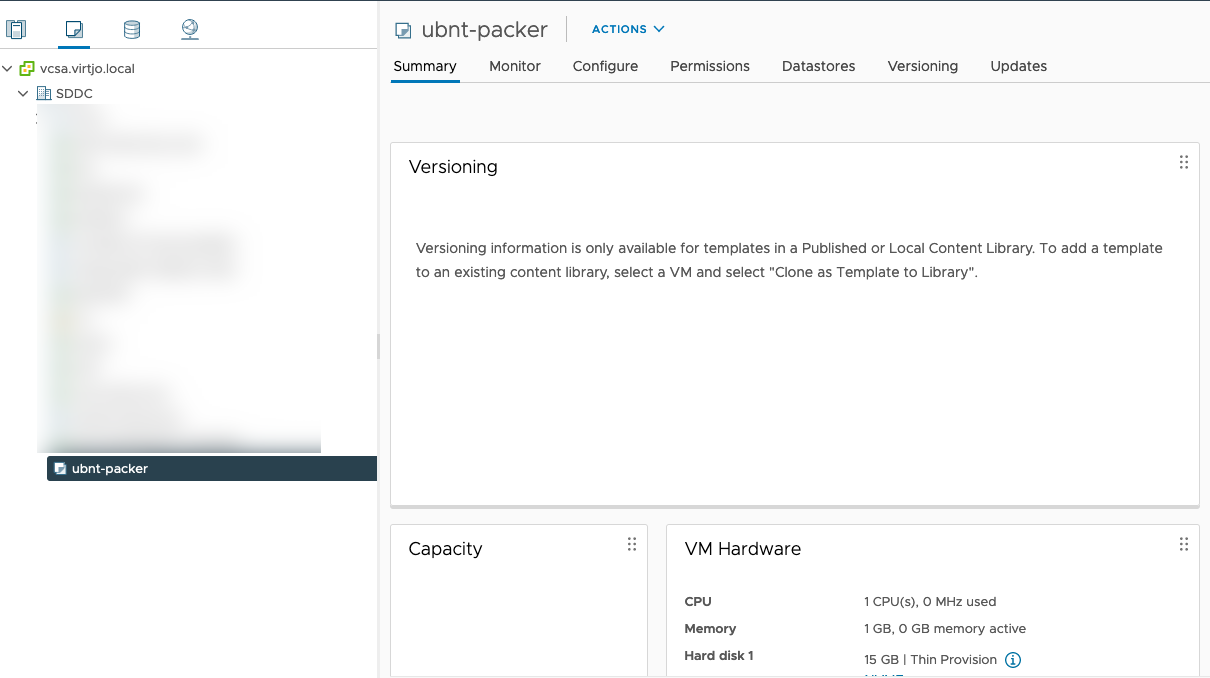Open the Networking inventory view
This screenshot has width=1210, height=678.
[x=188, y=29]
